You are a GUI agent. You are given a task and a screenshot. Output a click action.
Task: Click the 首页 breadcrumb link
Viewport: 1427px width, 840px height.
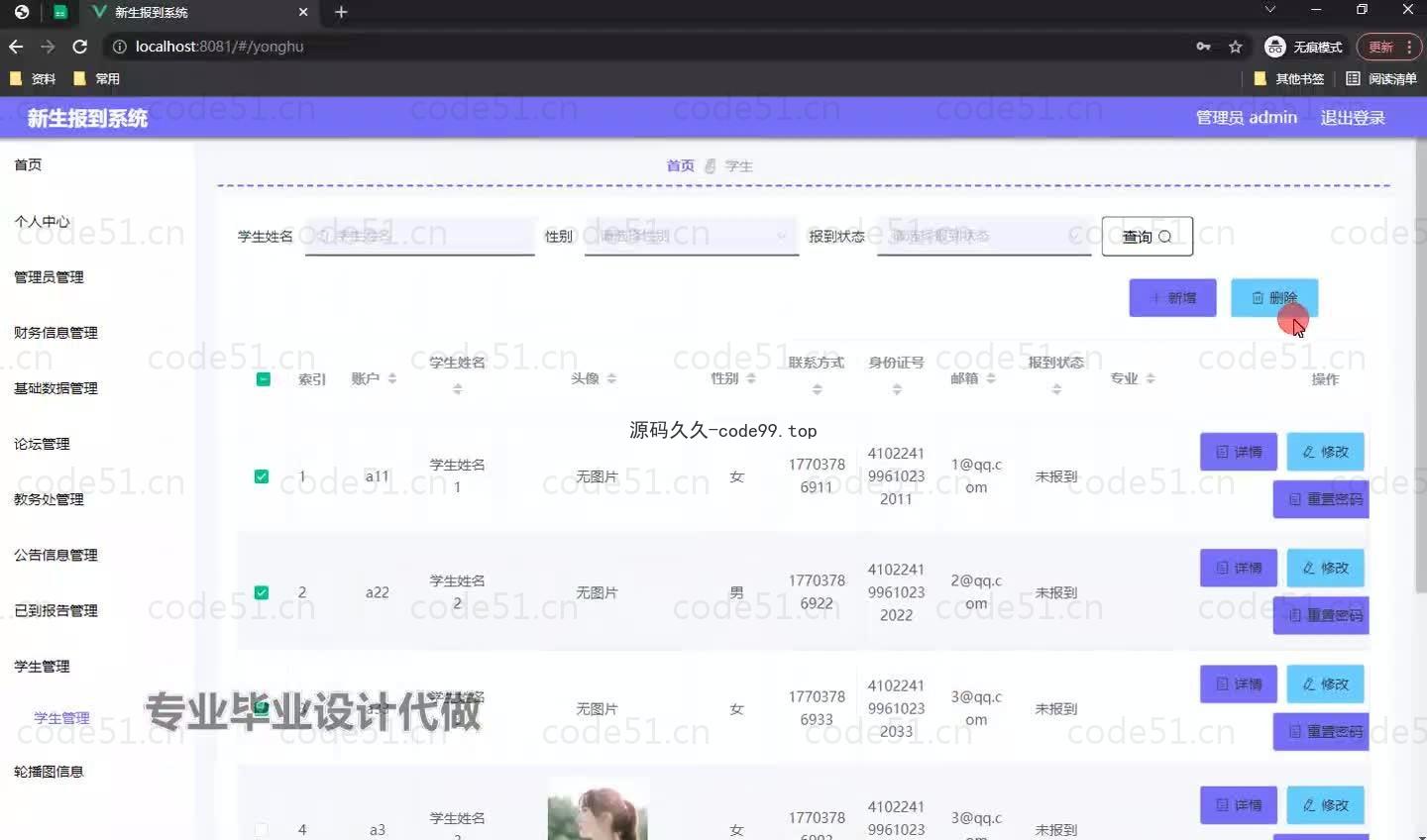pos(680,165)
